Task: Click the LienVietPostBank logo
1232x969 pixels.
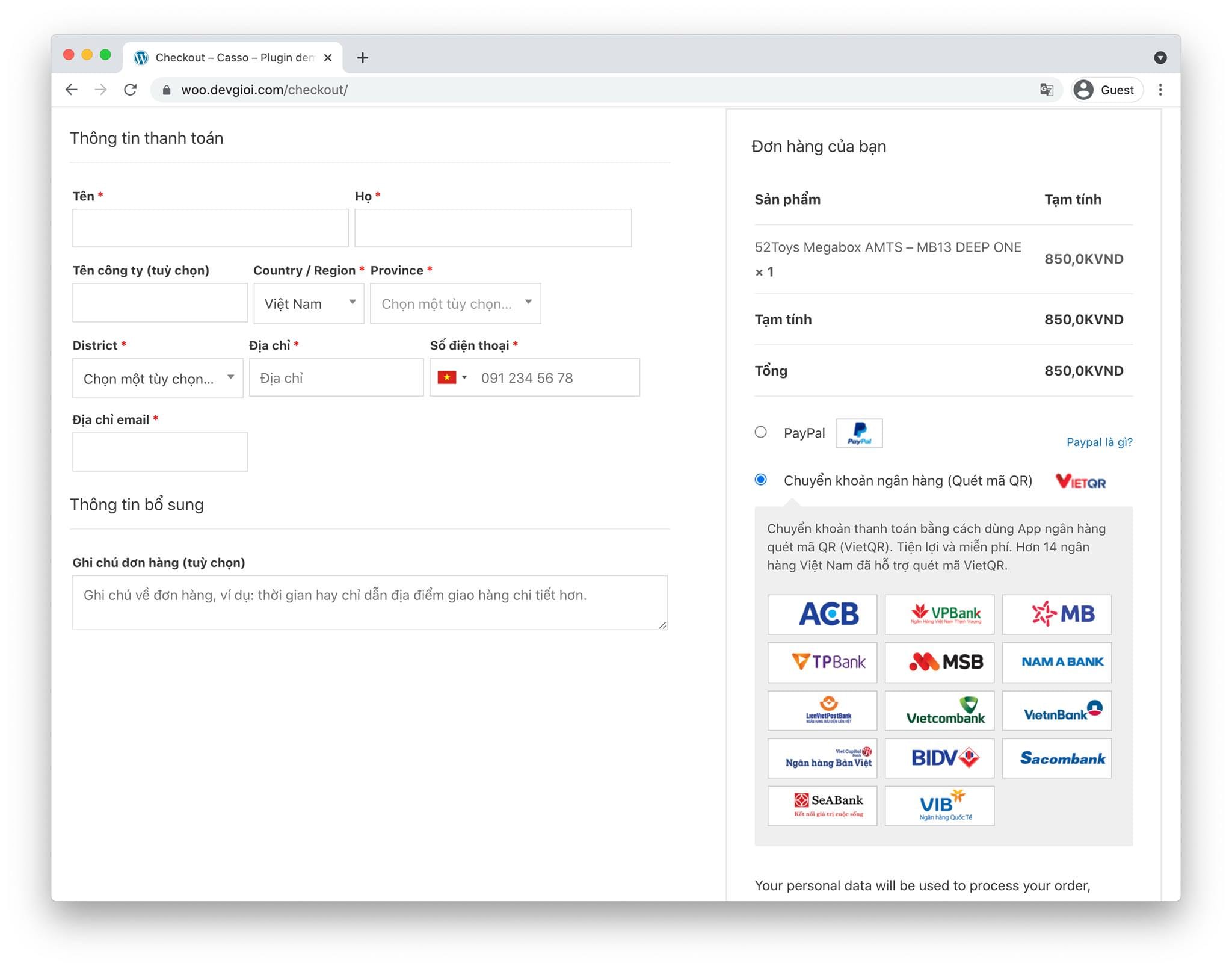Action: [x=822, y=710]
